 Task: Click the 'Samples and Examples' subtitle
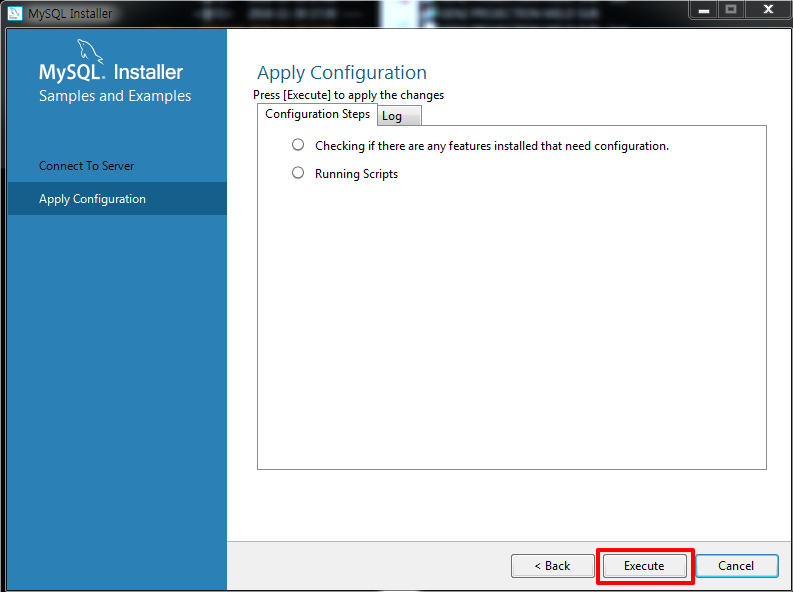coord(115,96)
